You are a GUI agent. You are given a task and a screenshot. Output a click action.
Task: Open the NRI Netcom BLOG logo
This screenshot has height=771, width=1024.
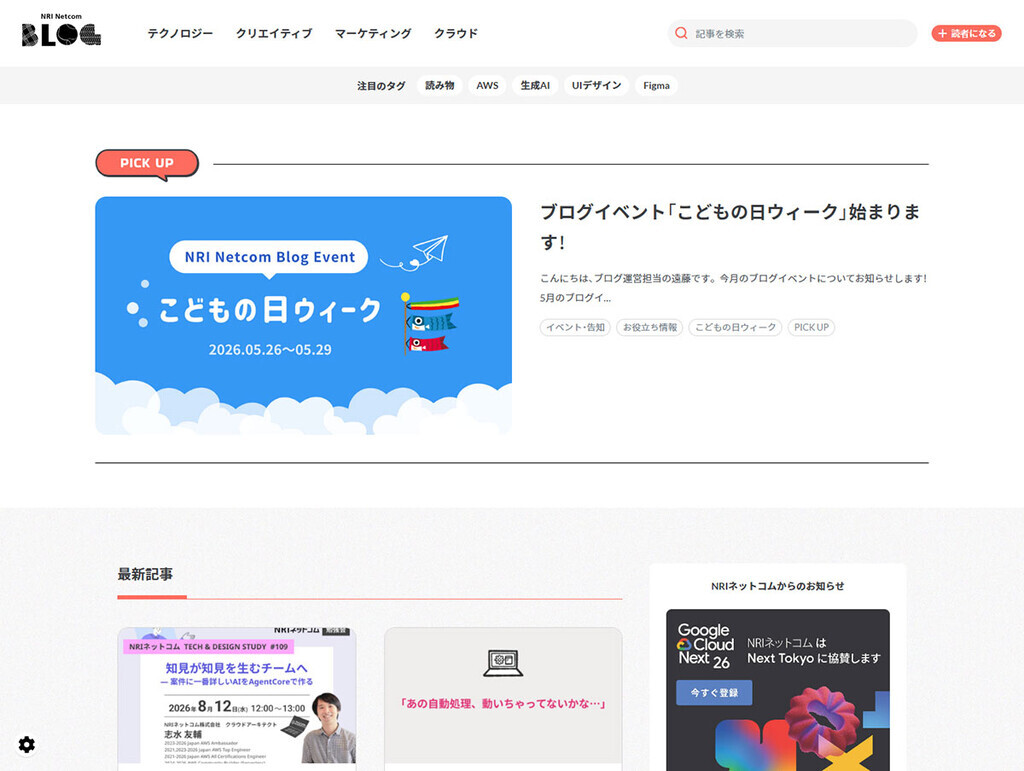coord(61,31)
